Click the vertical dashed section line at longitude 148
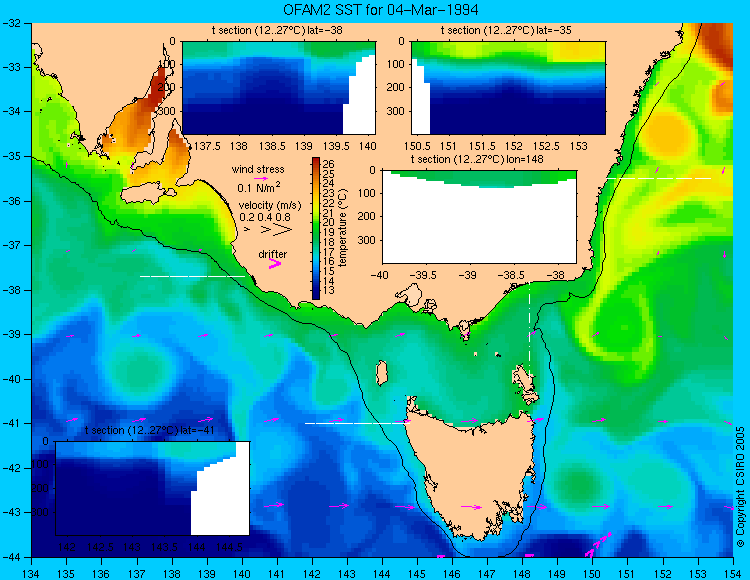Screen dimensions: 750x580 pyautogui.click(x=529, y=328)
